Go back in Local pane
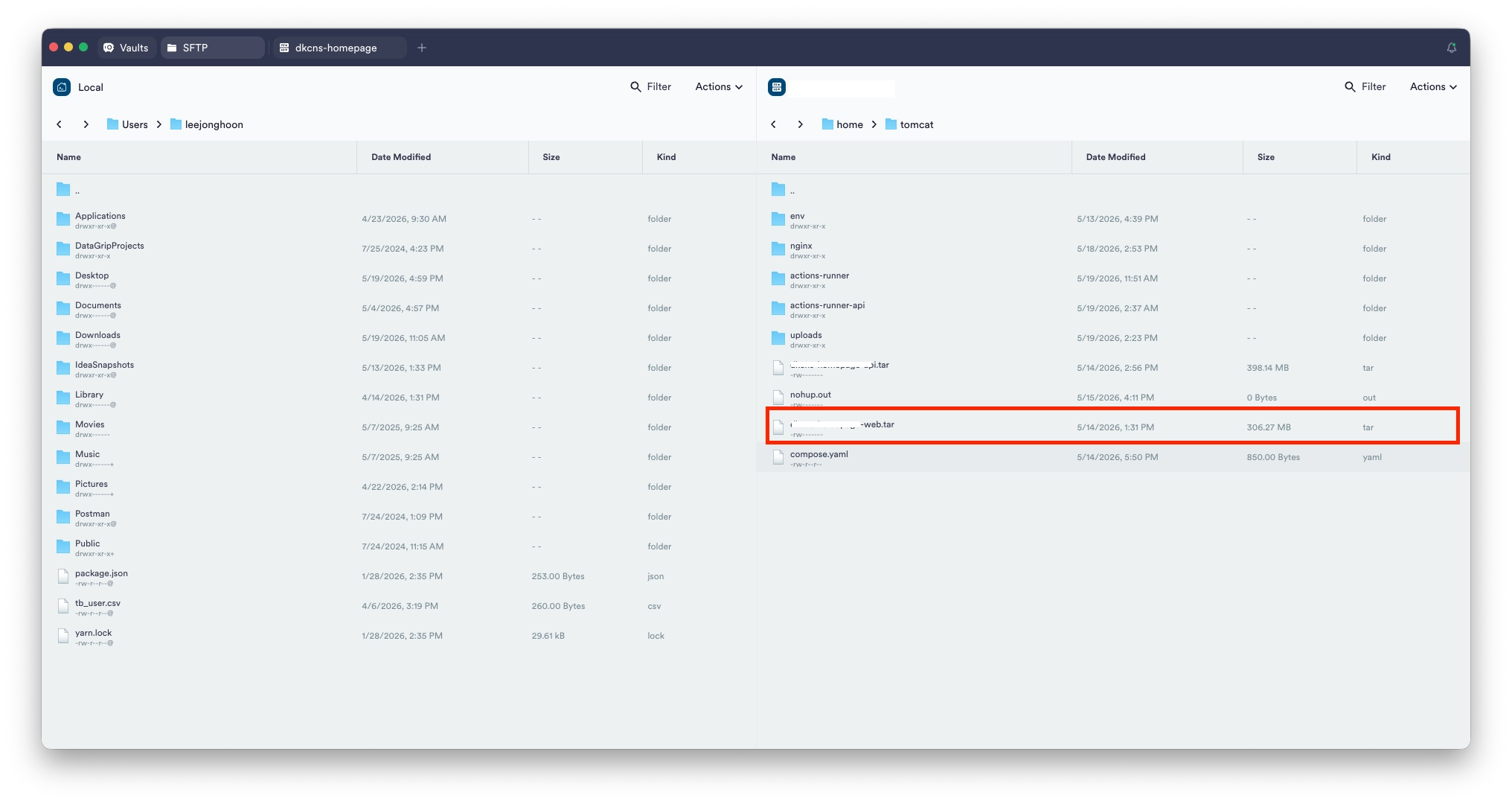The width and height of the screenshot is (1512, 804). coord(60,124)
